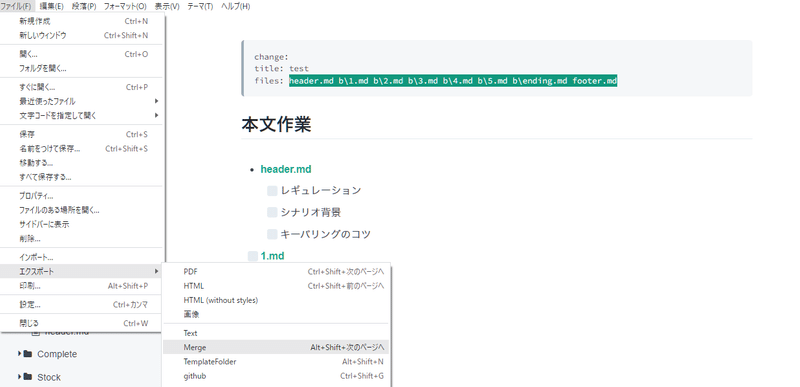Export as PDF

click(x=276, y=272)
